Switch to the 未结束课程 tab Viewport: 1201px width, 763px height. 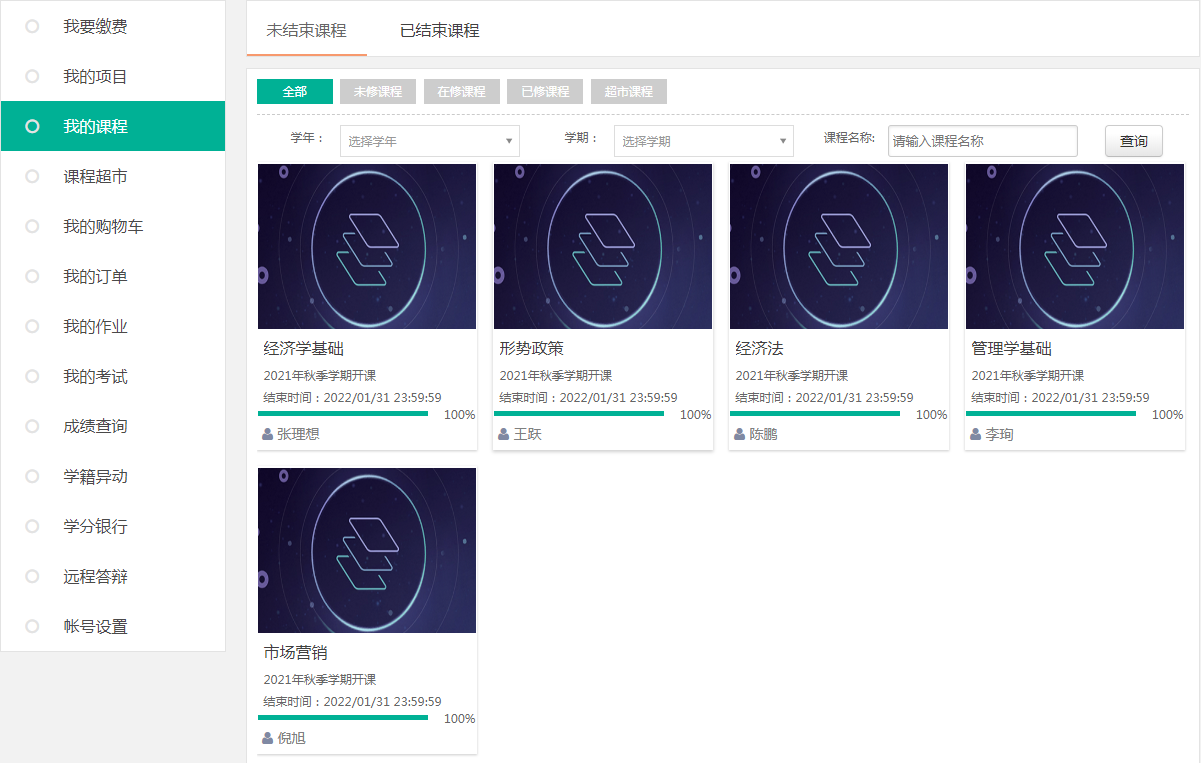[x=307, y=30]
